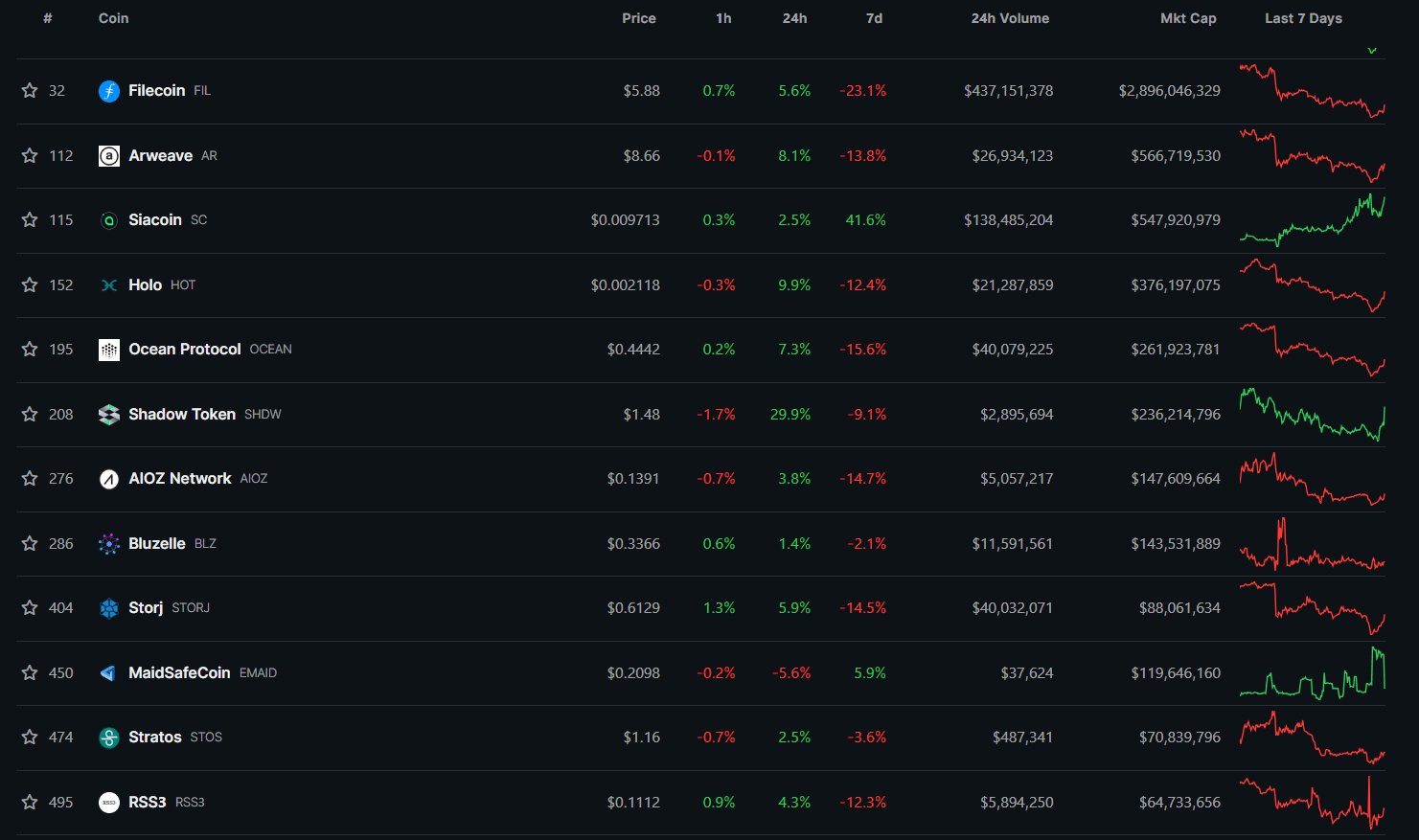
Task: Sort table by the # rank column
Action: click(48, 18)
